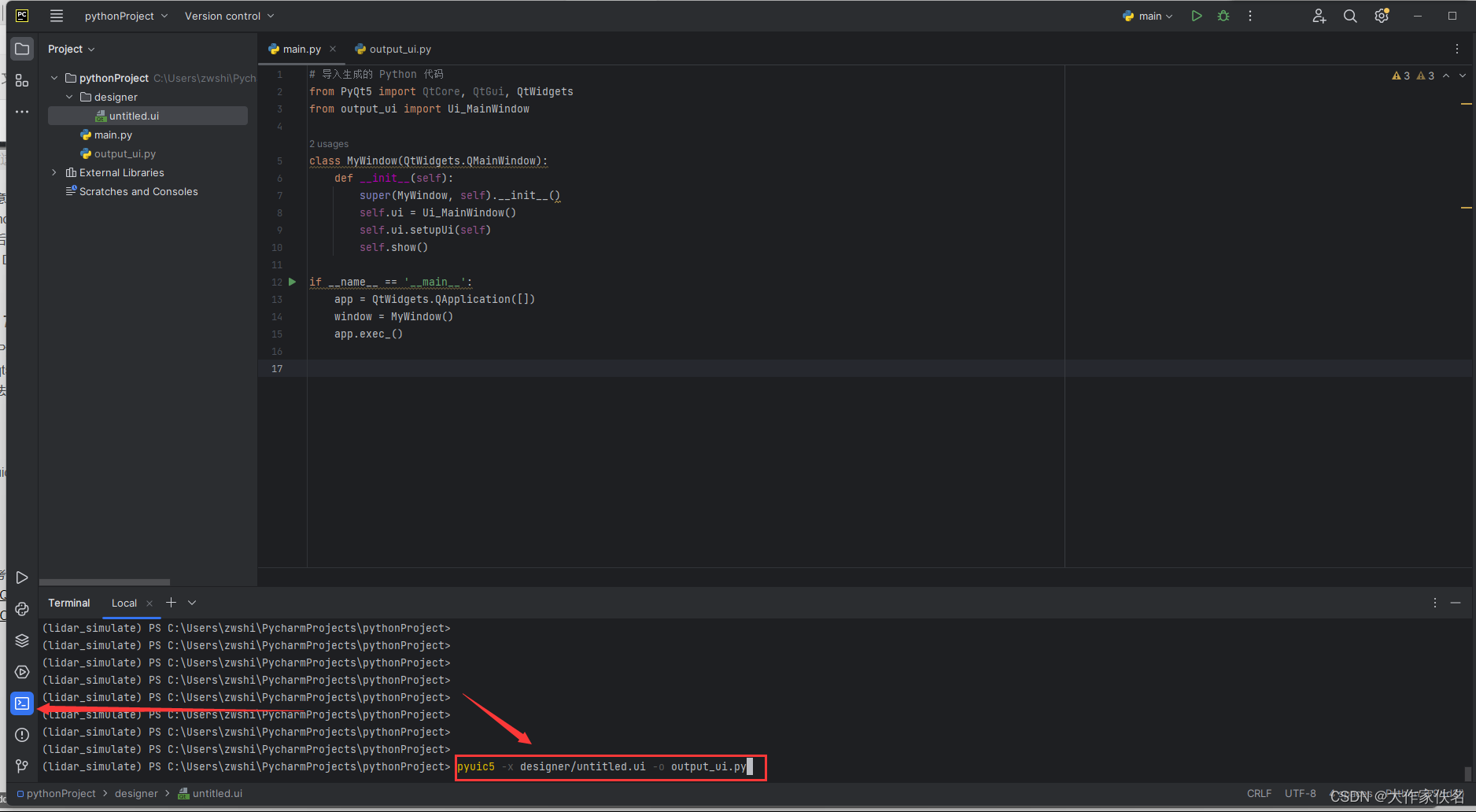
Task: Open Search Everywhere
Action: [x=1350, y=16]
